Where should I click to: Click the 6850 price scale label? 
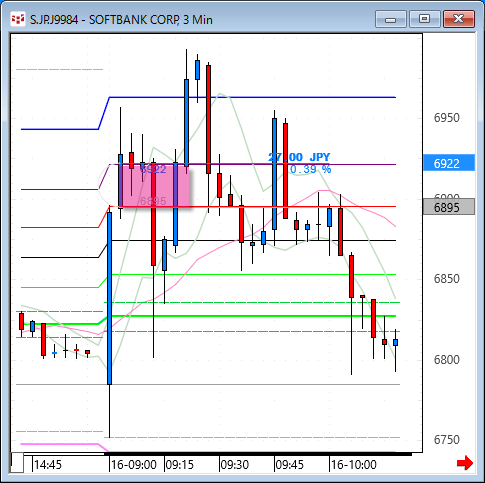coord(446,278)
